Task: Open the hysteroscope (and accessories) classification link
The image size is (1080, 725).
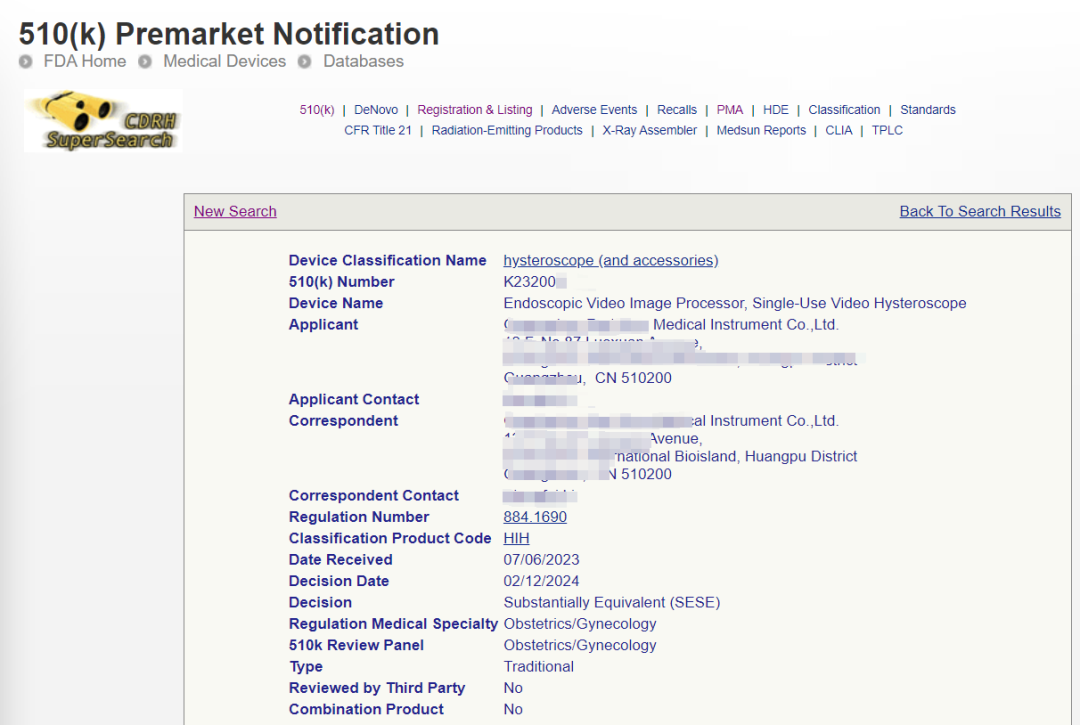Action: (610, 260)
